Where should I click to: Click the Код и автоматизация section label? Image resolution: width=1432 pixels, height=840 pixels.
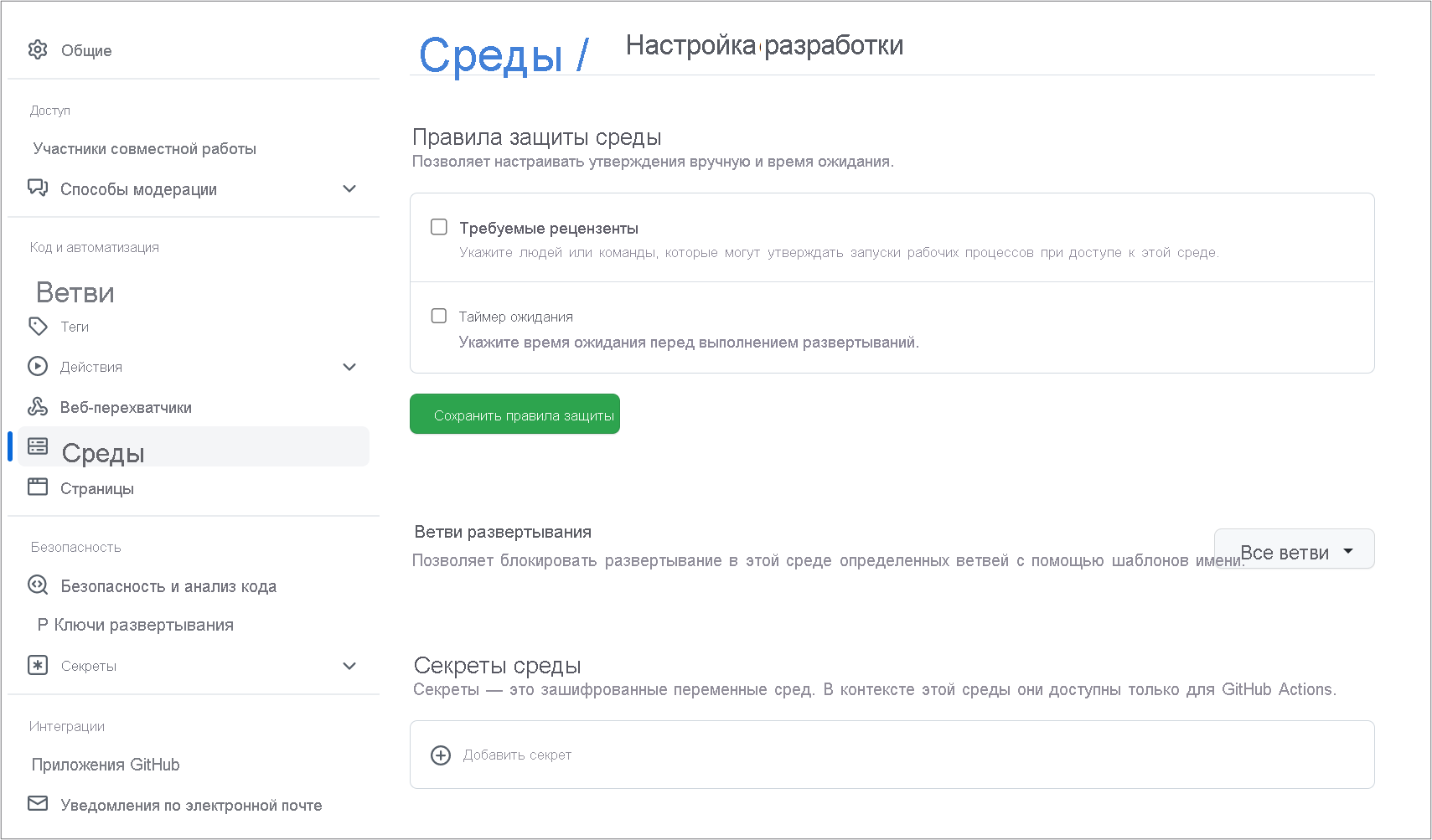click(x=95, y=247)
